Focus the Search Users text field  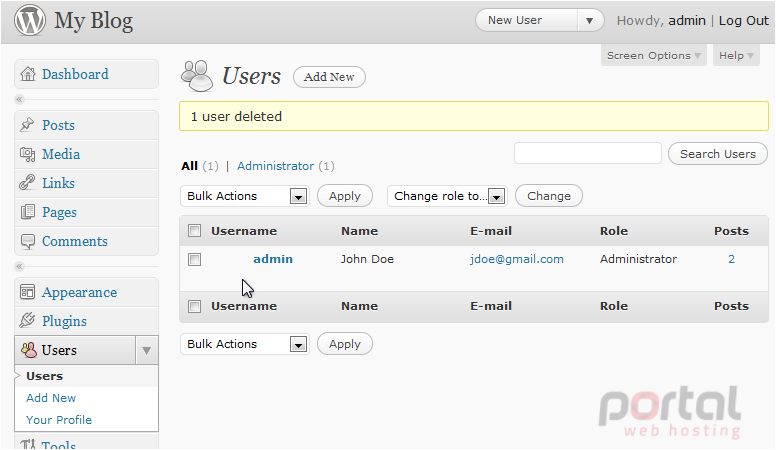pos(588,153)
